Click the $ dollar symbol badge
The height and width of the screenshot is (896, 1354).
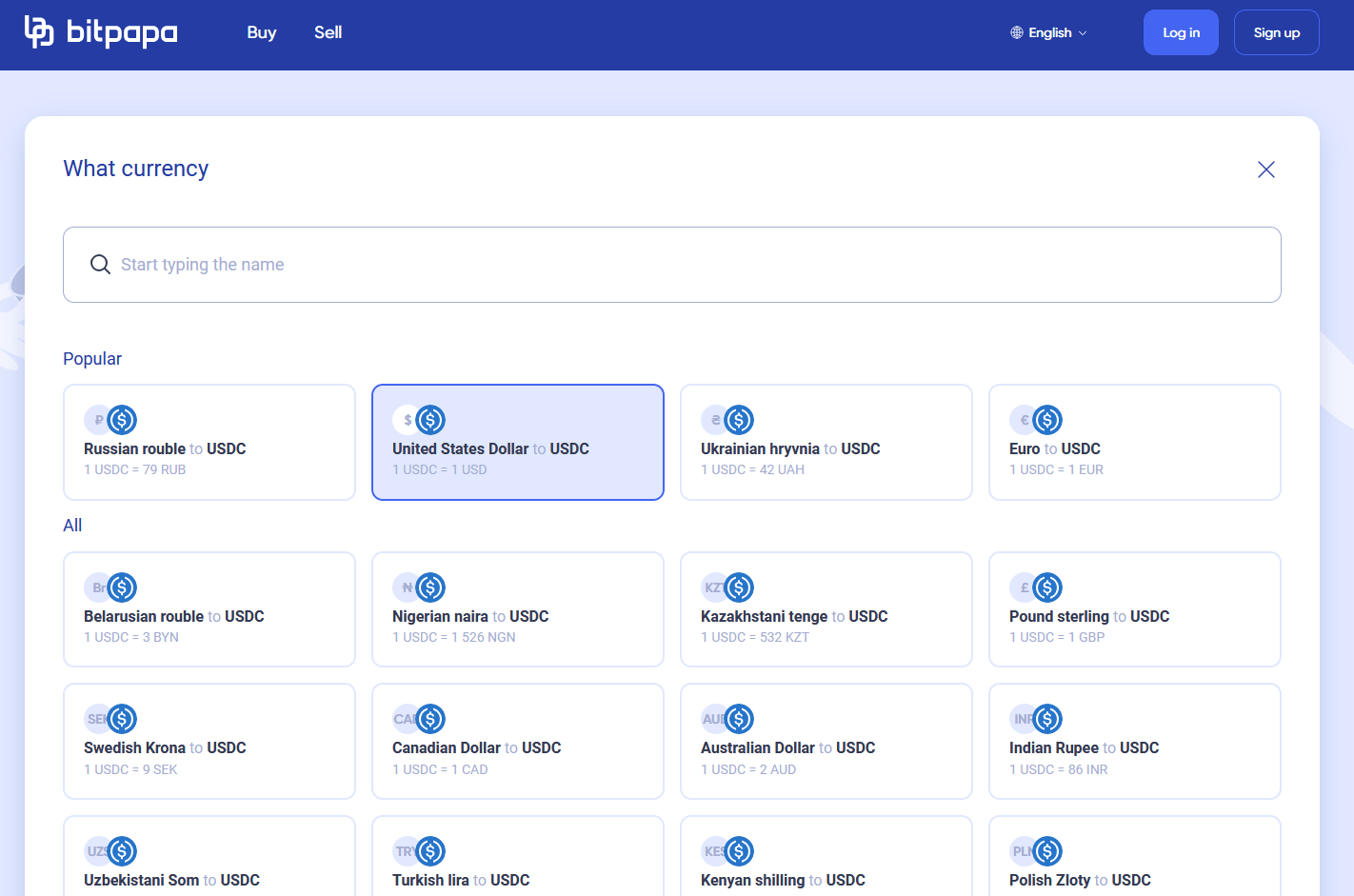click(405, 420)
